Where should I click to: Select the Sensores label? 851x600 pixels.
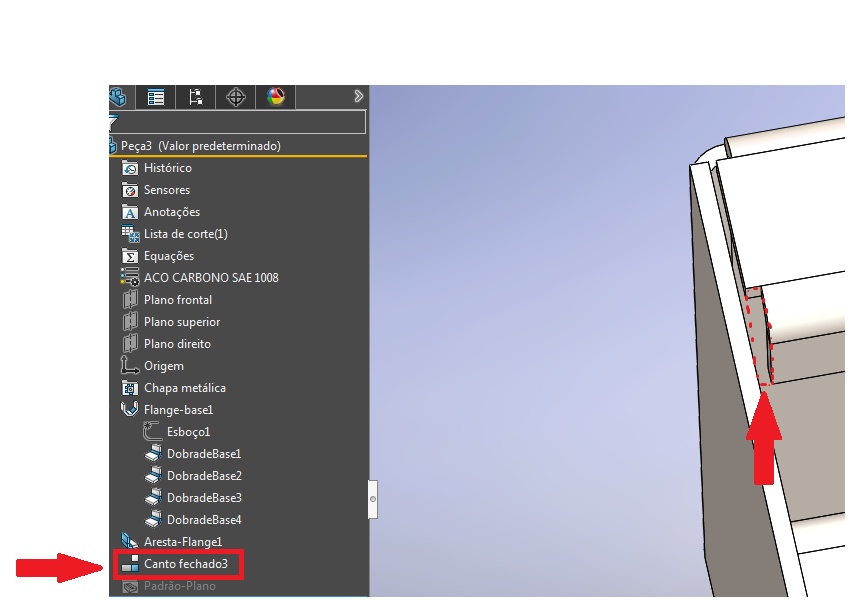[167, 190]
